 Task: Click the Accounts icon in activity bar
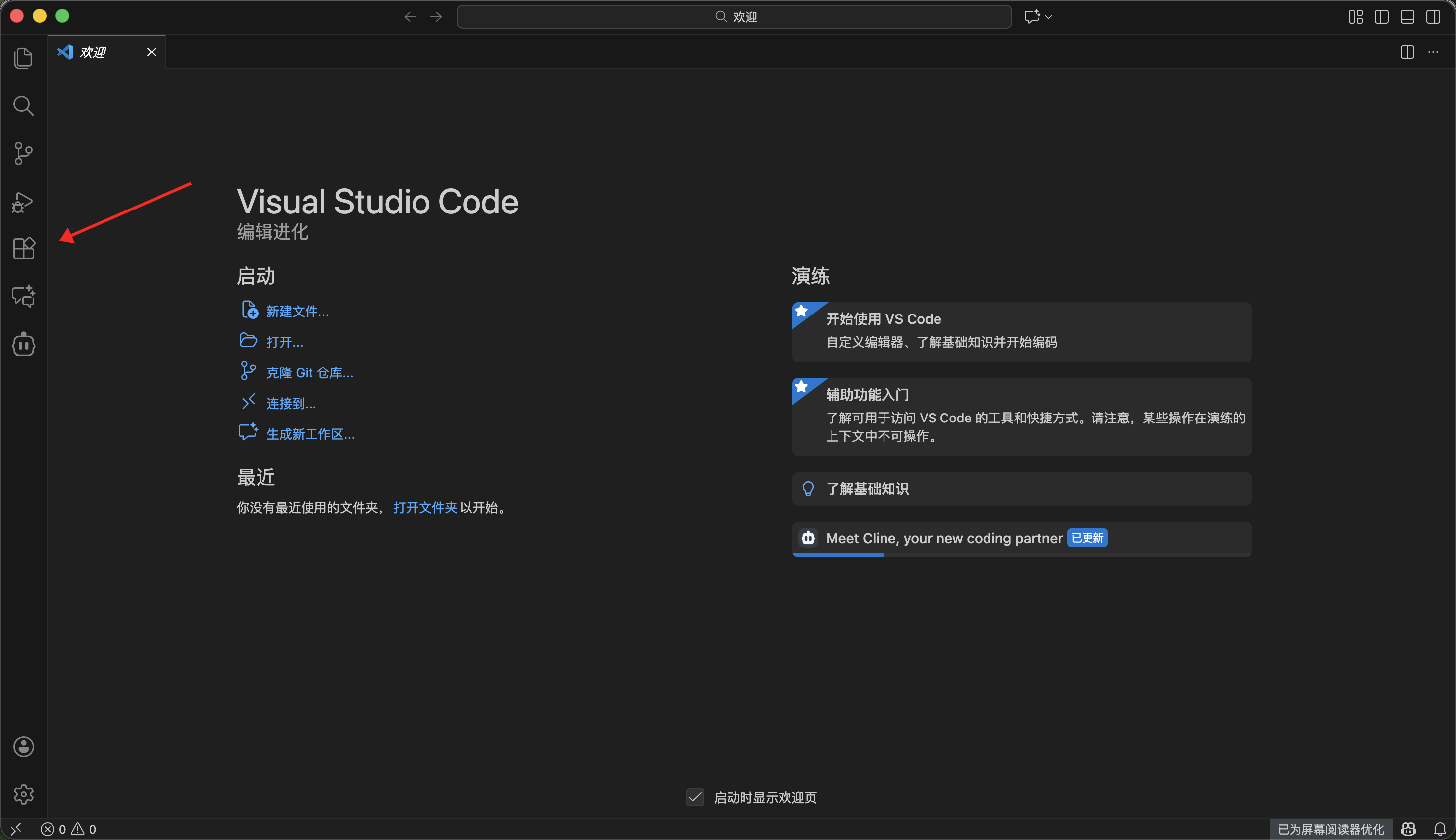pos(24,747)
